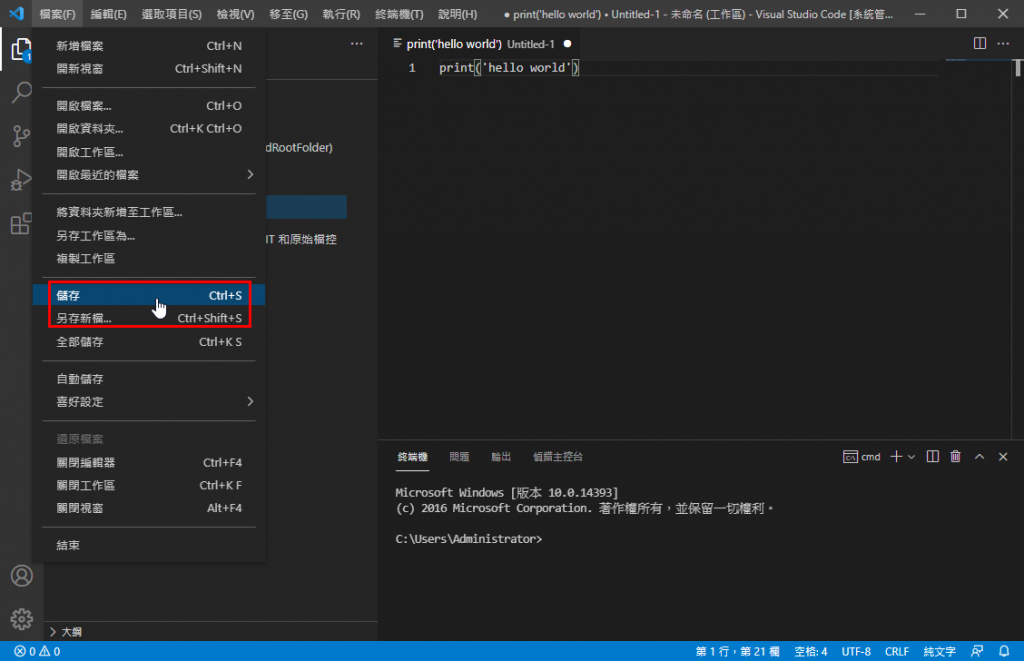1024x661 pixels.
Task: Open the Source Control view
Action: click(x=22, y=136)
